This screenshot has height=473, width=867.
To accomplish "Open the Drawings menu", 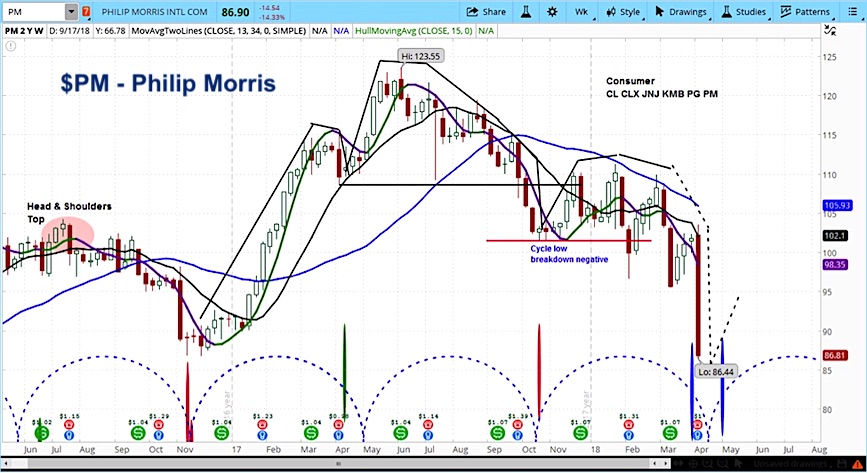I will 681,12.
